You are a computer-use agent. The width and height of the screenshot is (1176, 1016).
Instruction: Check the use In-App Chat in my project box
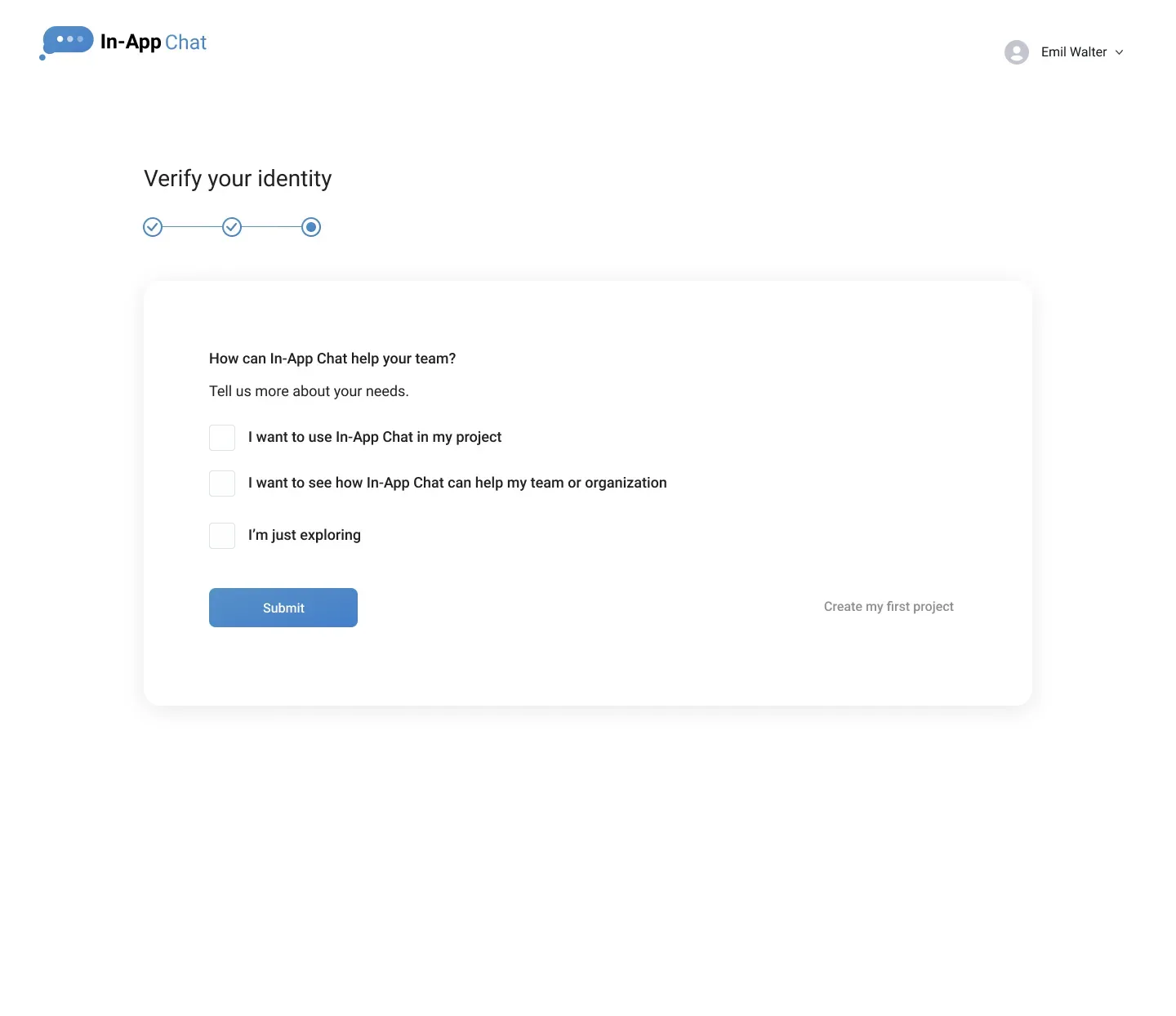(222, 438)
